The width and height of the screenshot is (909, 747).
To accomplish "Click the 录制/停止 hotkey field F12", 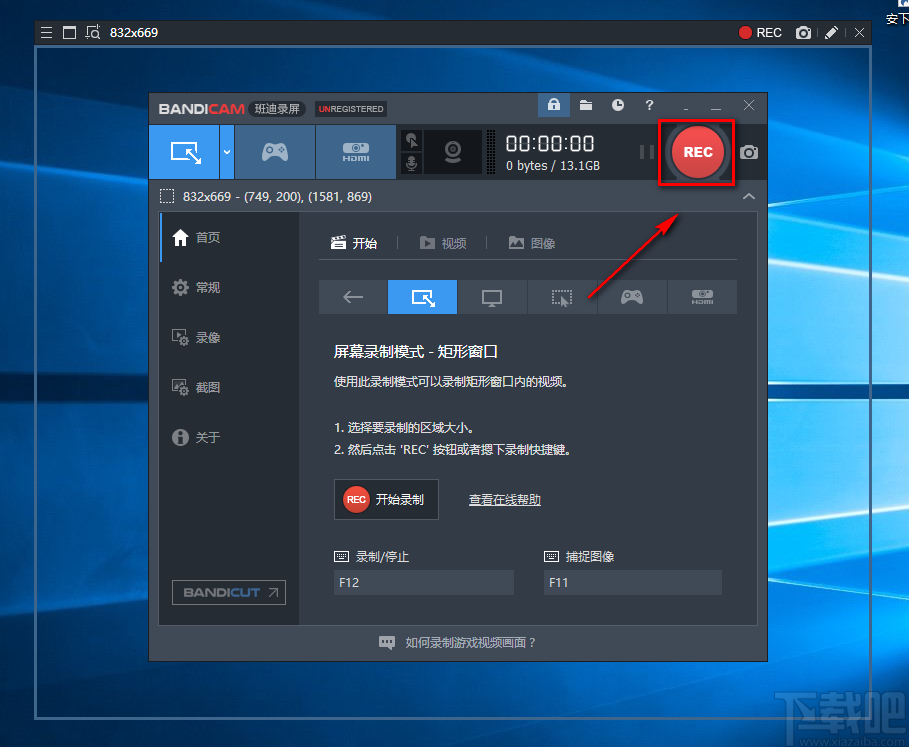I will coord(424,582).
